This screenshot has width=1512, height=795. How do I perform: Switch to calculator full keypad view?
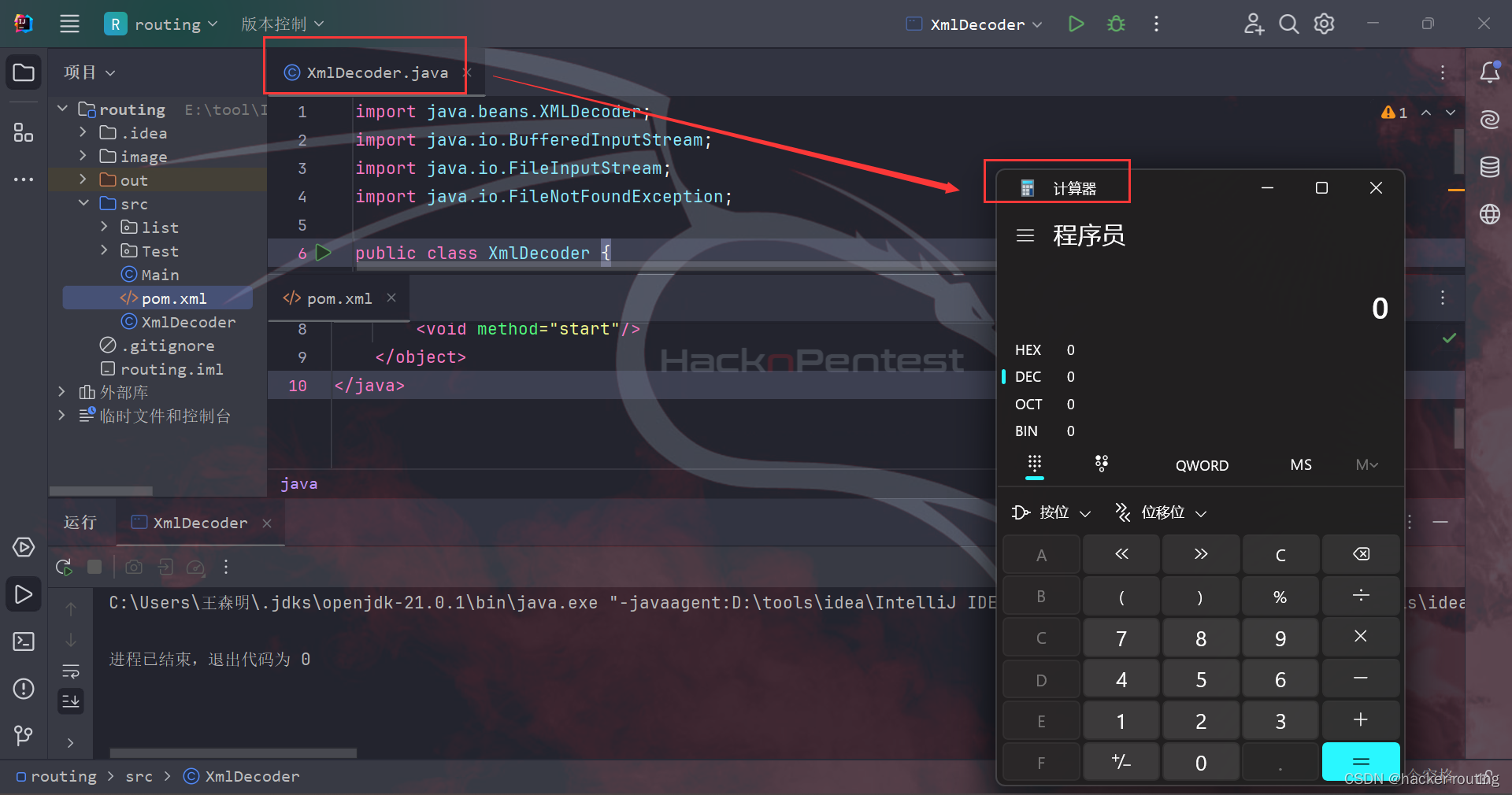[1035, 464]
